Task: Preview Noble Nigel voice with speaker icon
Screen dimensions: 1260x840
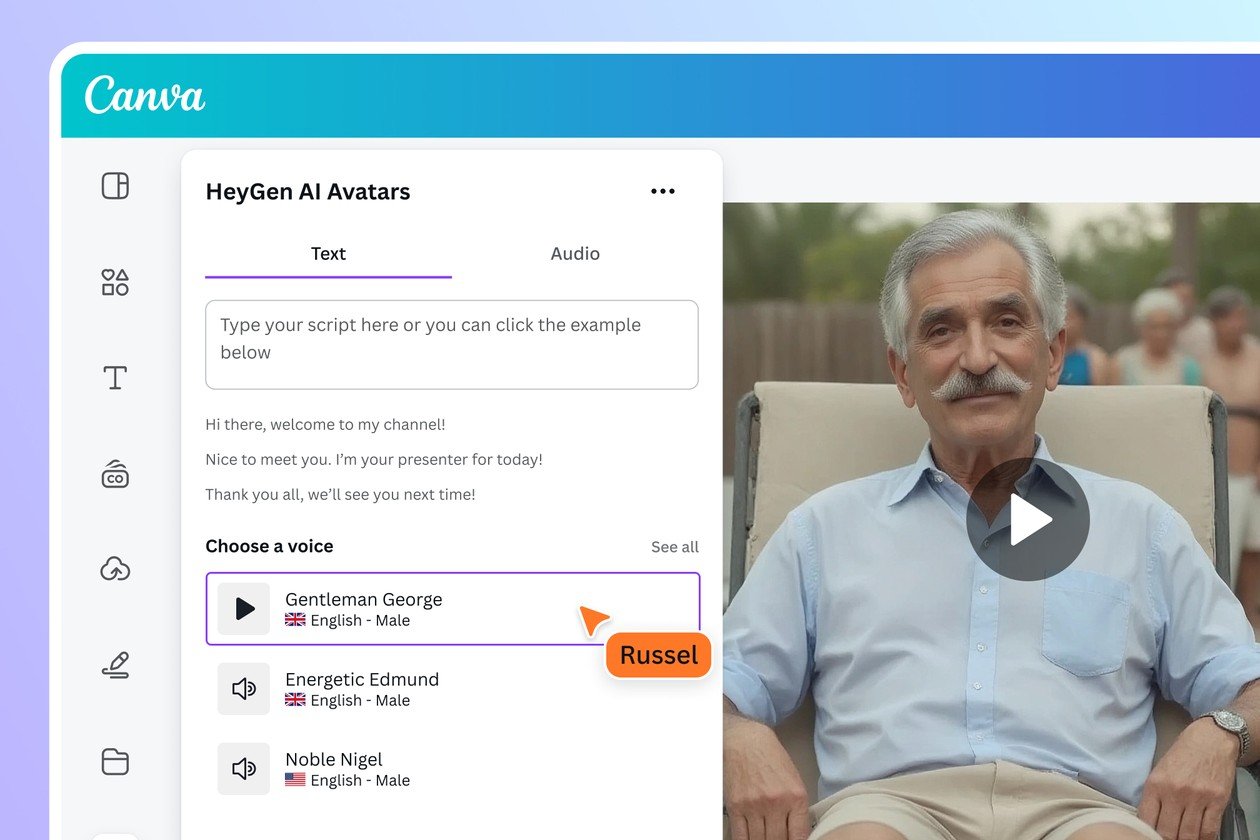Action: [244, 769]
